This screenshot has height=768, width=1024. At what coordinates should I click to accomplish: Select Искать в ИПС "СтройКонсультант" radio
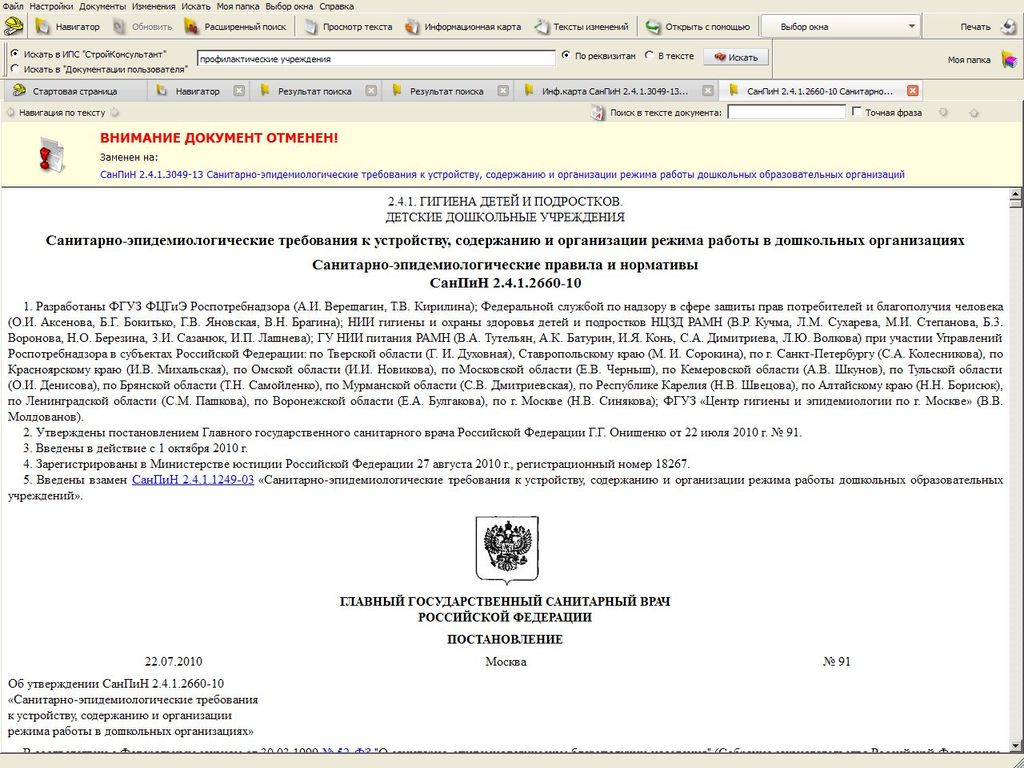coord(14,53)
